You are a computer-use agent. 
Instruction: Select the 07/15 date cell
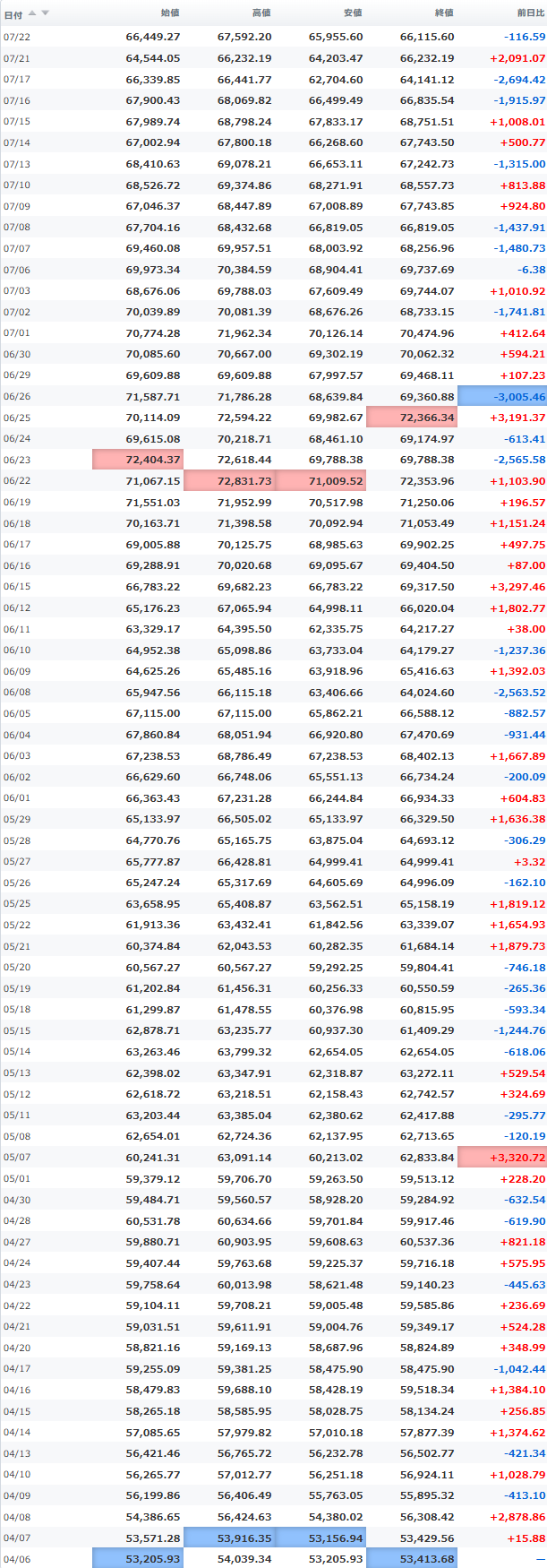tap(16, 122)
